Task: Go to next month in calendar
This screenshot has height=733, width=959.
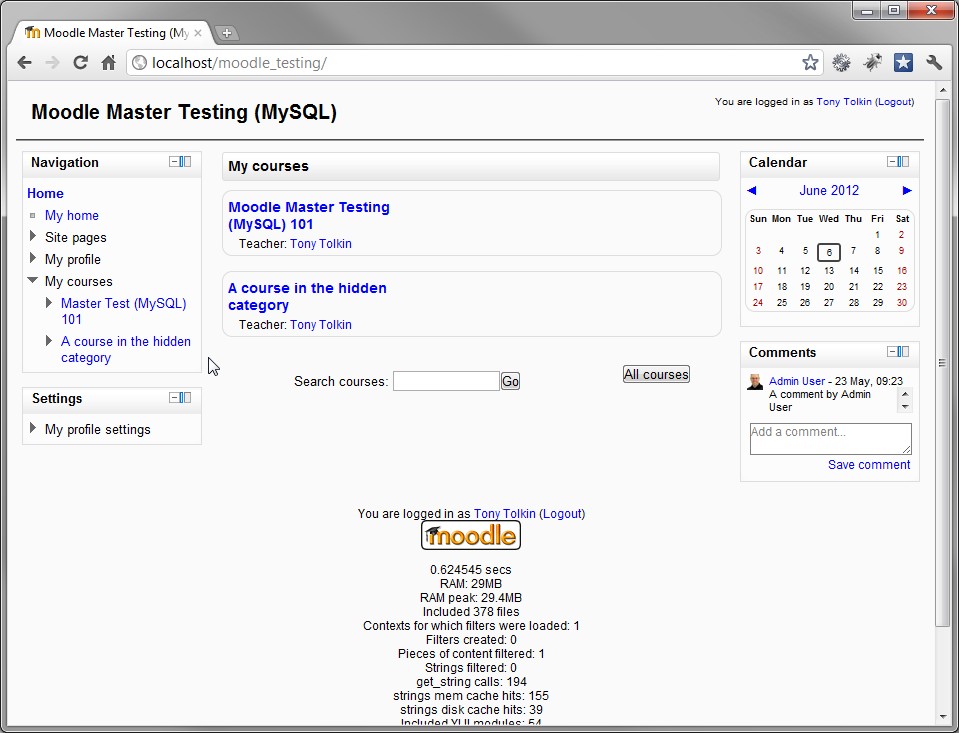Action: (x=907, y=190)
